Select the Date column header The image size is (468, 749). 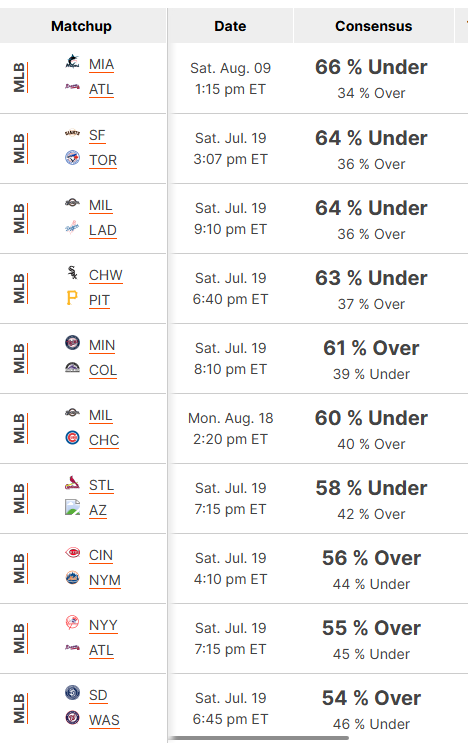point(230,26)
